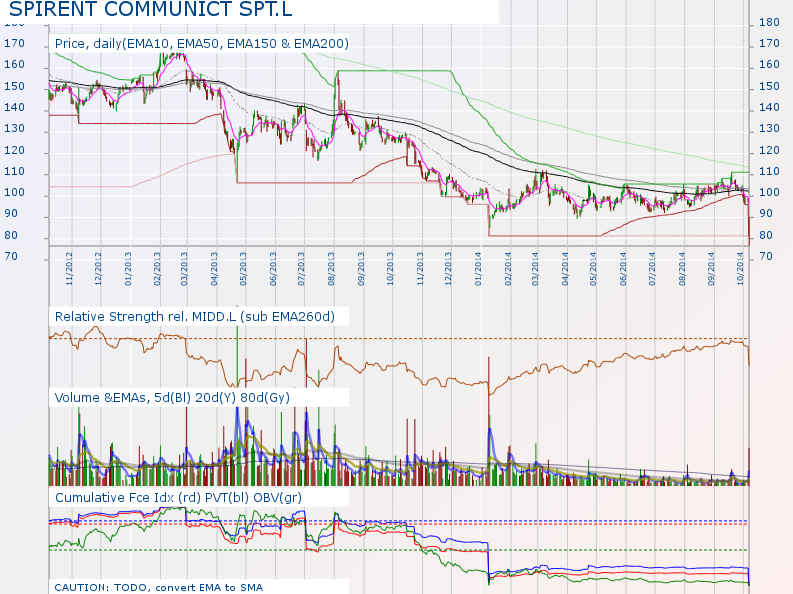Select the 08/2013 date axis label
The height and width of the screenshot is (594, 793).
coord(331,268)
